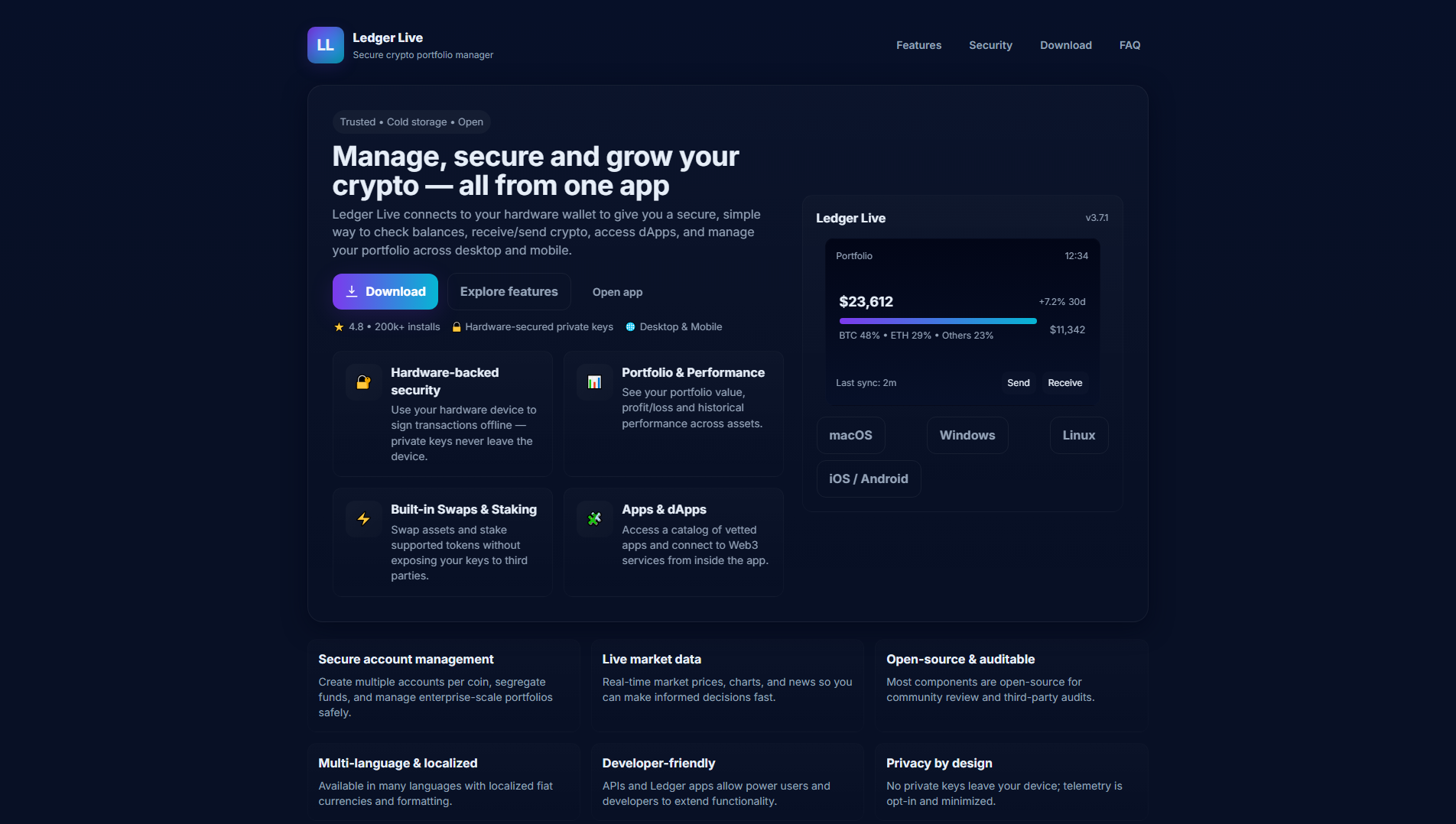Click the Portfolio & Performance chart icon
Viewport: 1456px width, 824px height.
594,382
